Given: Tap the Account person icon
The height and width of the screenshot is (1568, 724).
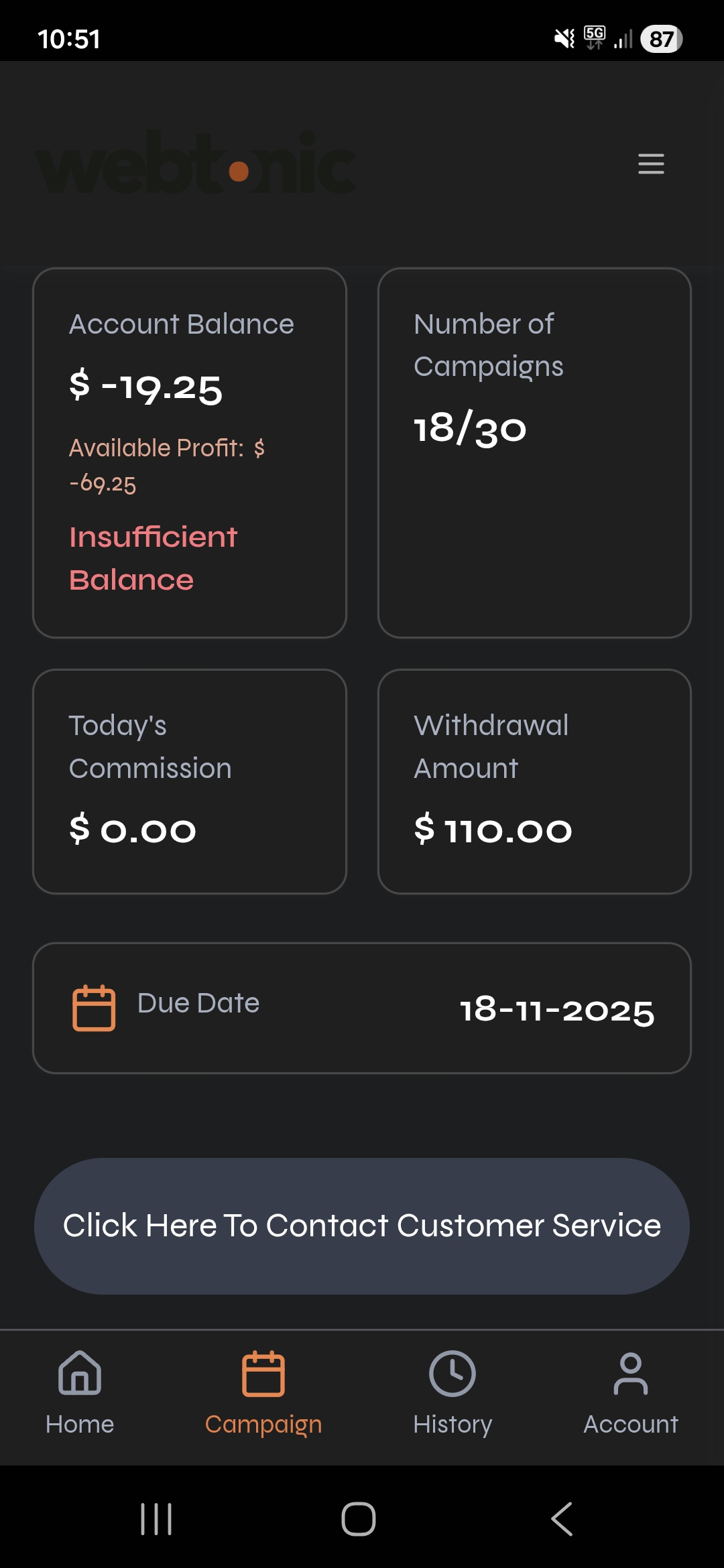Looking at the screenshot, I should tap(631, 1373).
